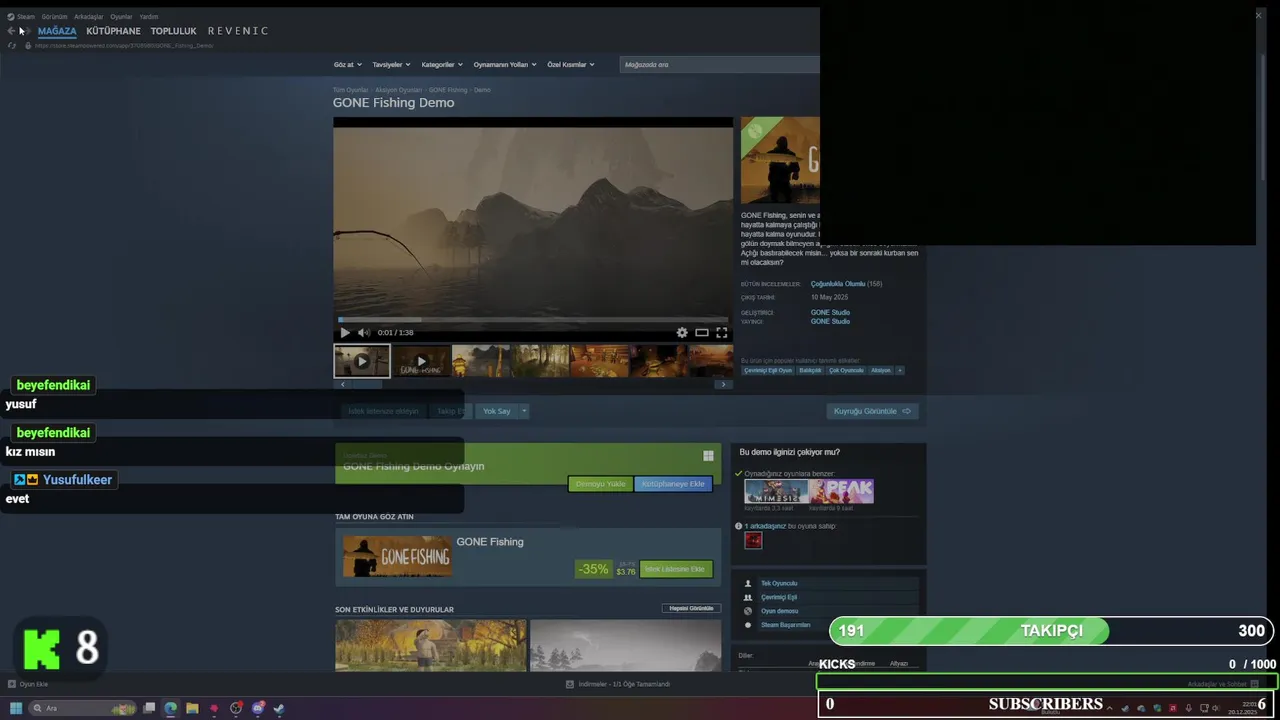This screenshot has width=1280, height=720.
Task: Toggle theater mode on the video
Action: pos(702,332)
